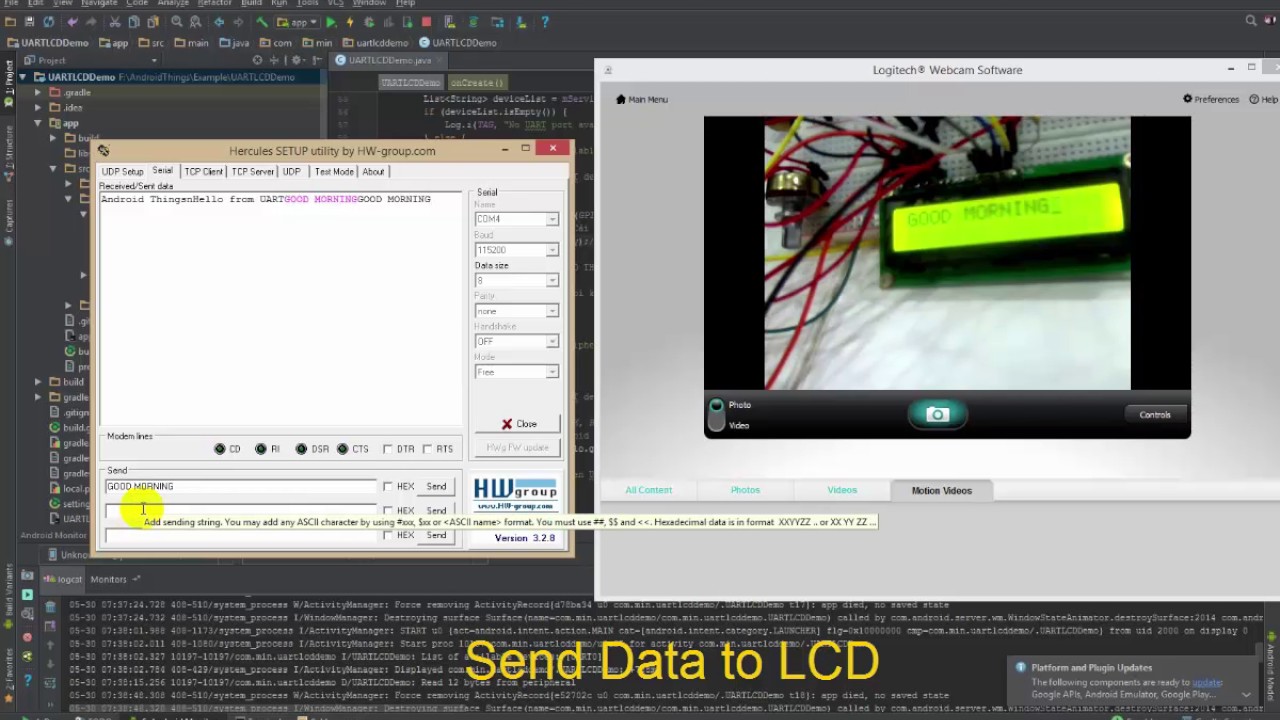
Task: Enable HEX for the third send line
Action: click(x=388, y=535)
